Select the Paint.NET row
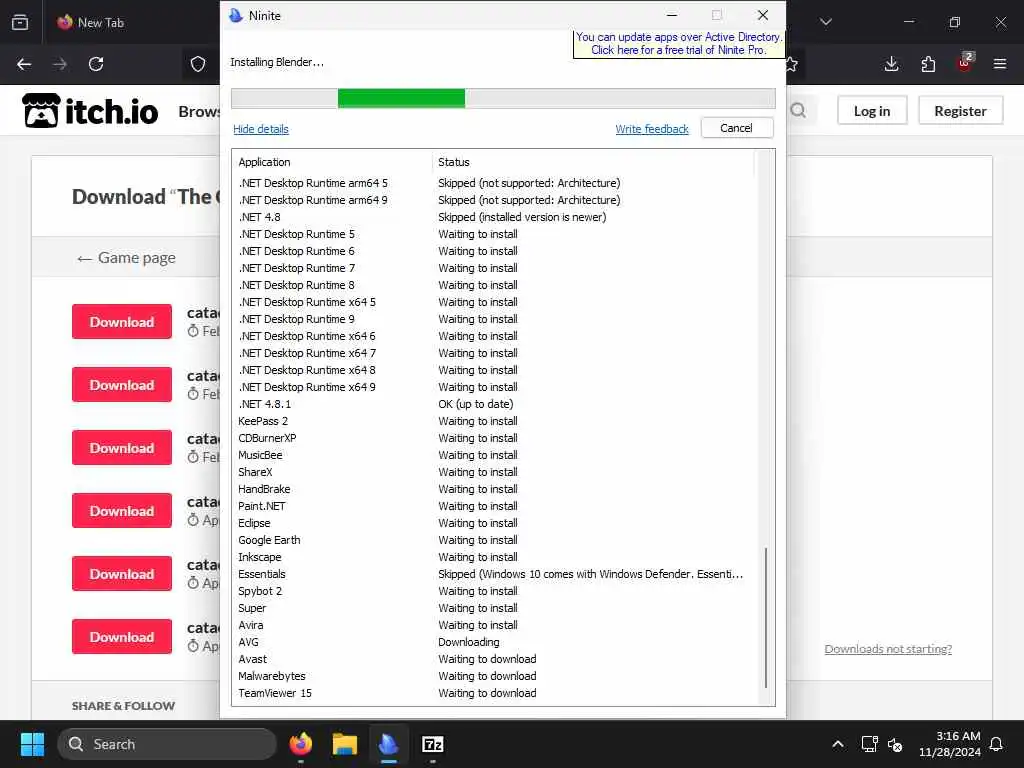Viewport: 1024px width, 768px height. pos(496,506)
